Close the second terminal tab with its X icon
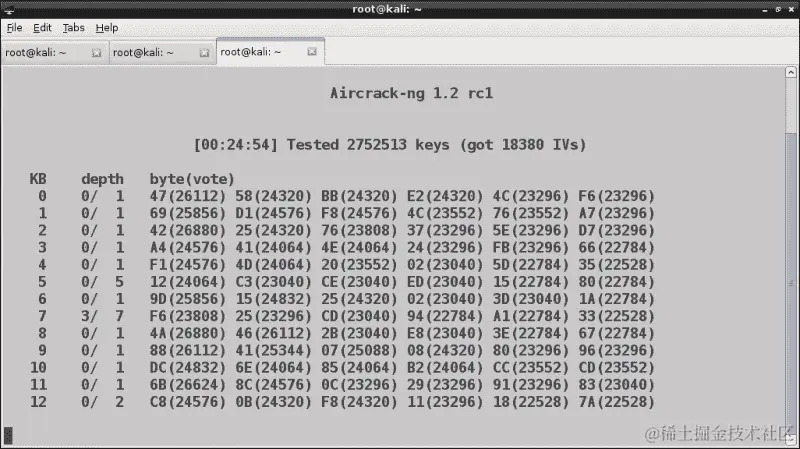This screenshot has width=800, height=449. pos(204,53)
